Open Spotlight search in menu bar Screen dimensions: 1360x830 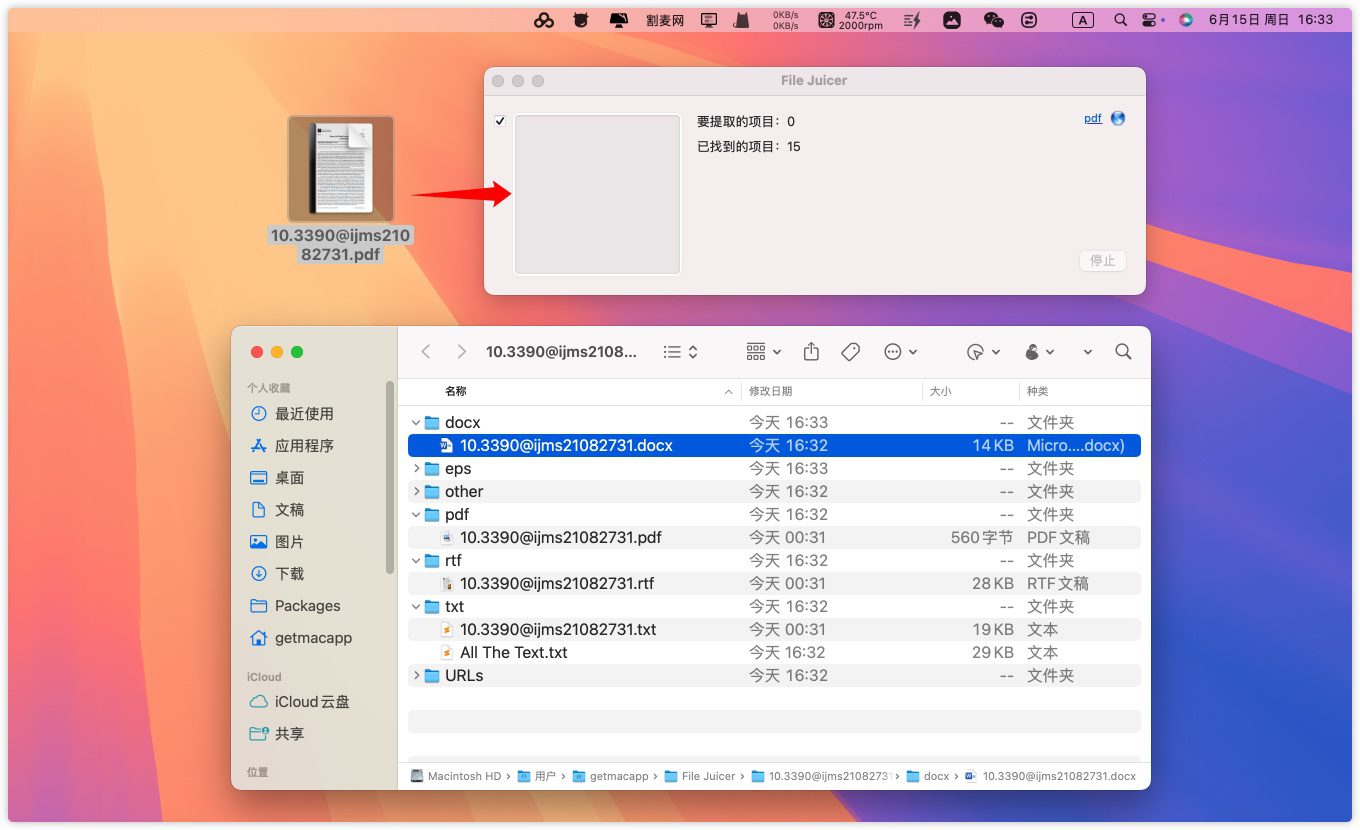point(1120,20)
